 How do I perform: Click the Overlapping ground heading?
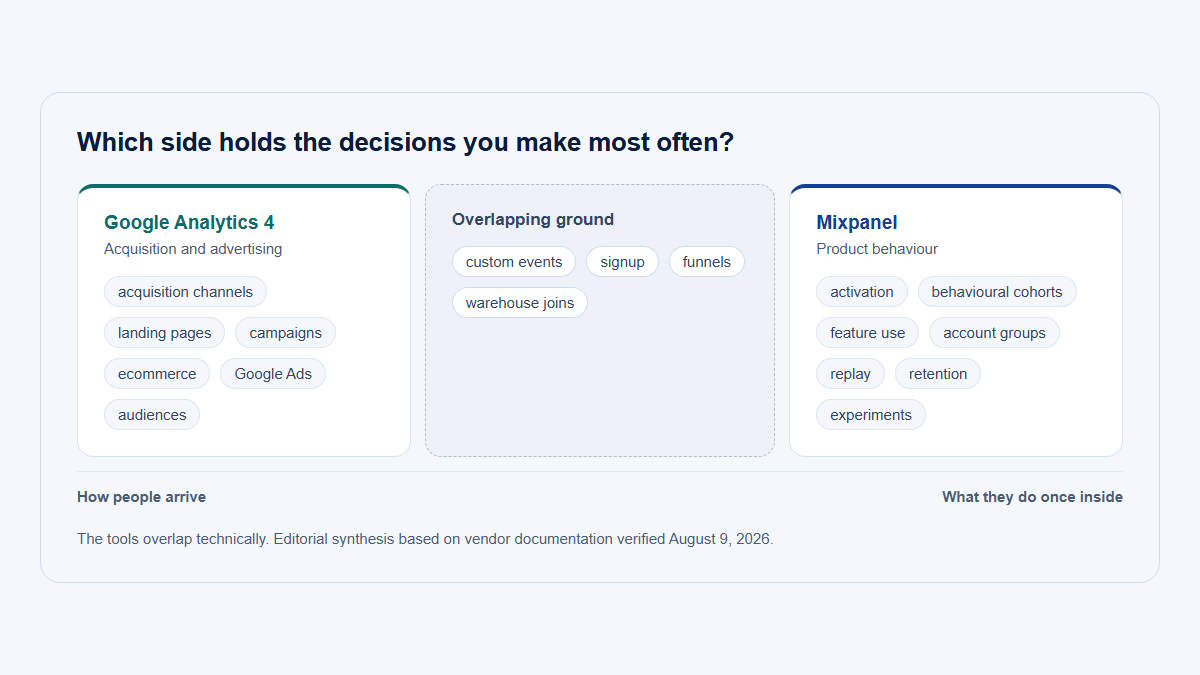533,220
